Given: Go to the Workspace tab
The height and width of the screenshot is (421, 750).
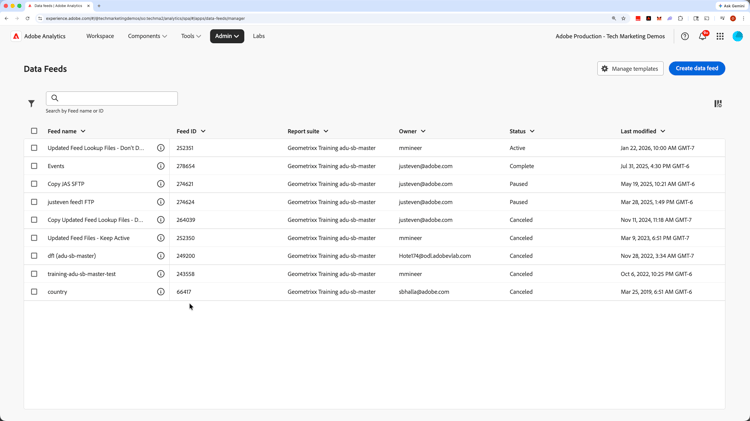Looking at the screenshot, I should [100, 36].
